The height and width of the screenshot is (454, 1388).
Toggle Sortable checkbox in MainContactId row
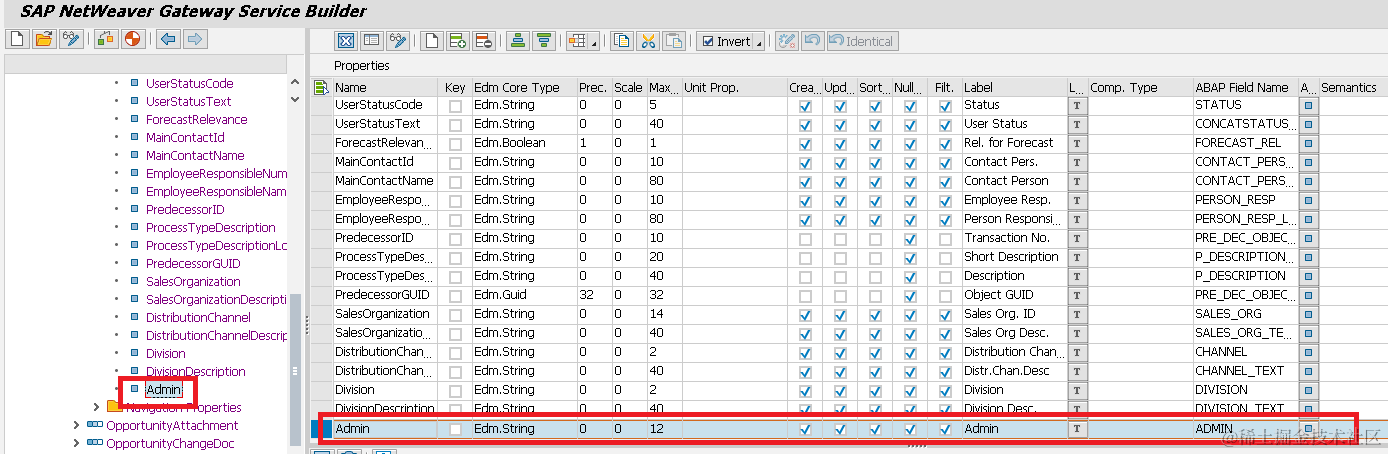[x=875, y=163]
